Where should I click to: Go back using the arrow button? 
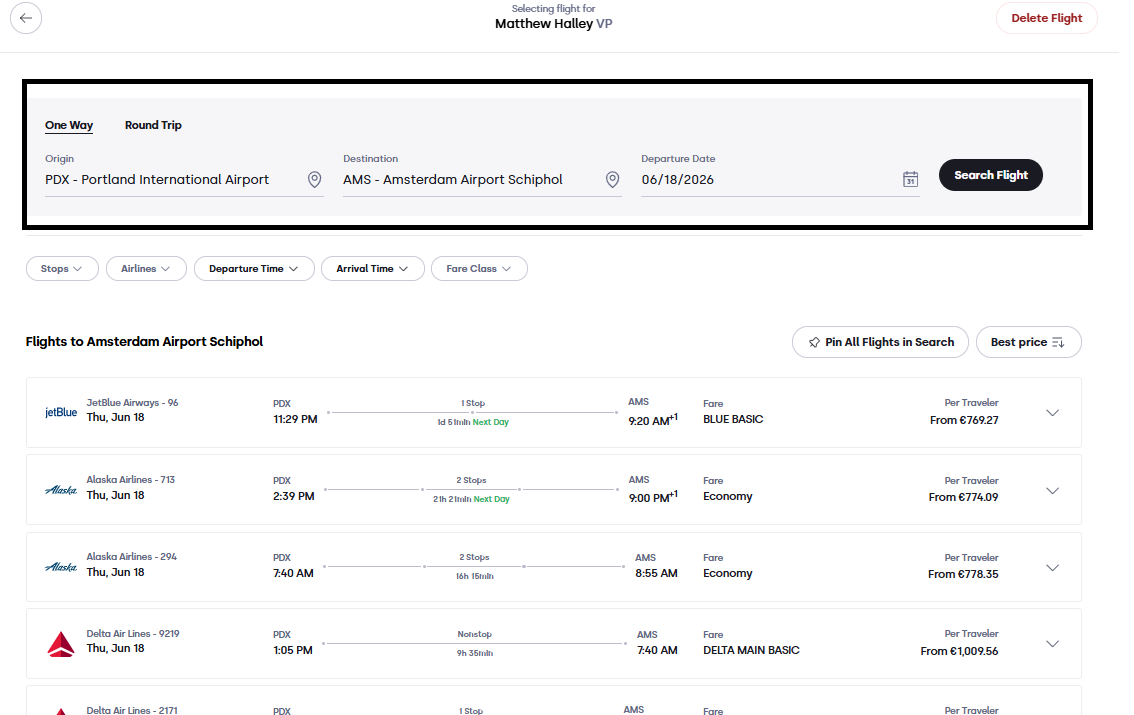(x=26, y=18)
